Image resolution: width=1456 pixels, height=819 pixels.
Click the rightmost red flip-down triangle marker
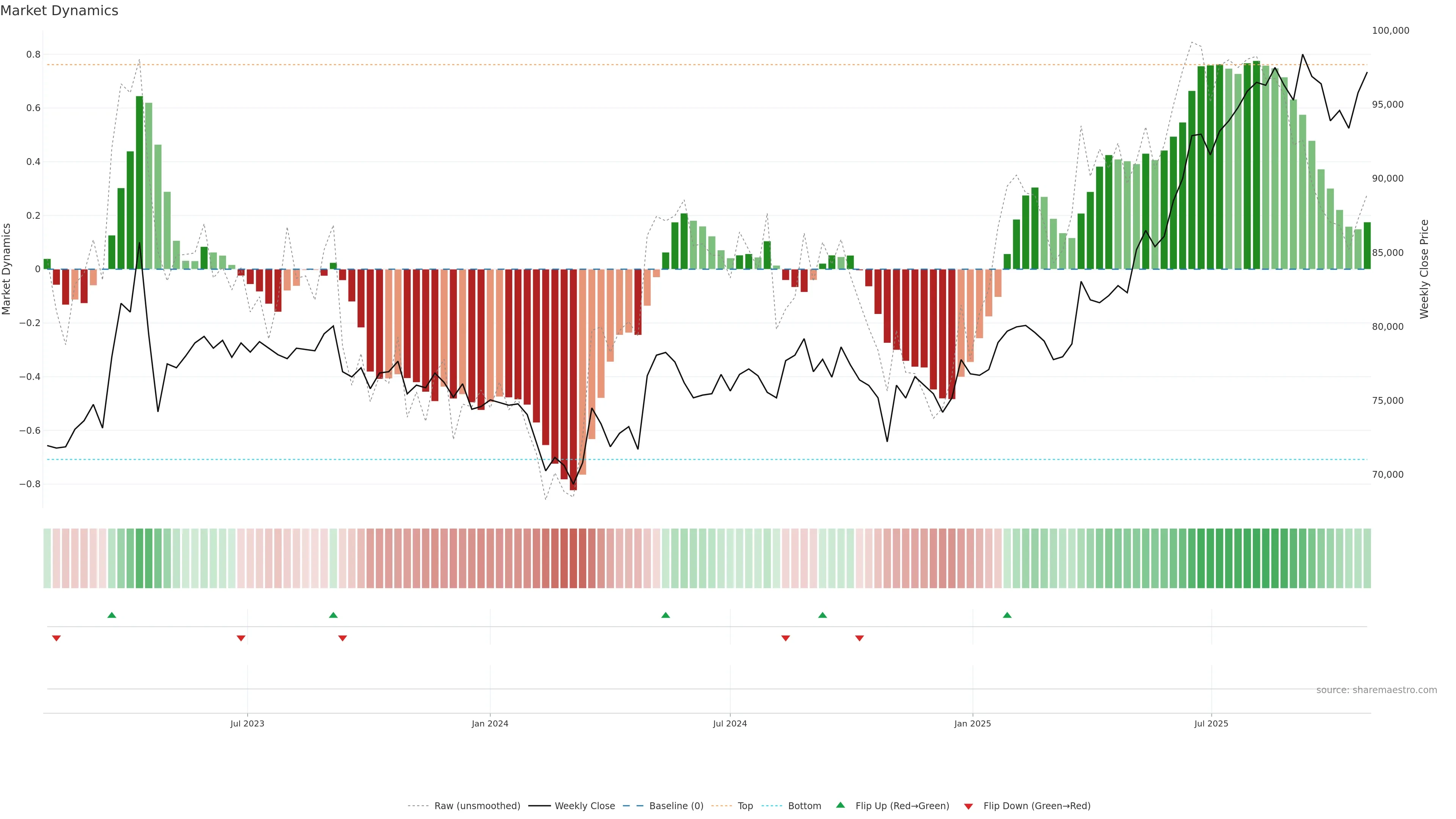(x=860, y=638)
